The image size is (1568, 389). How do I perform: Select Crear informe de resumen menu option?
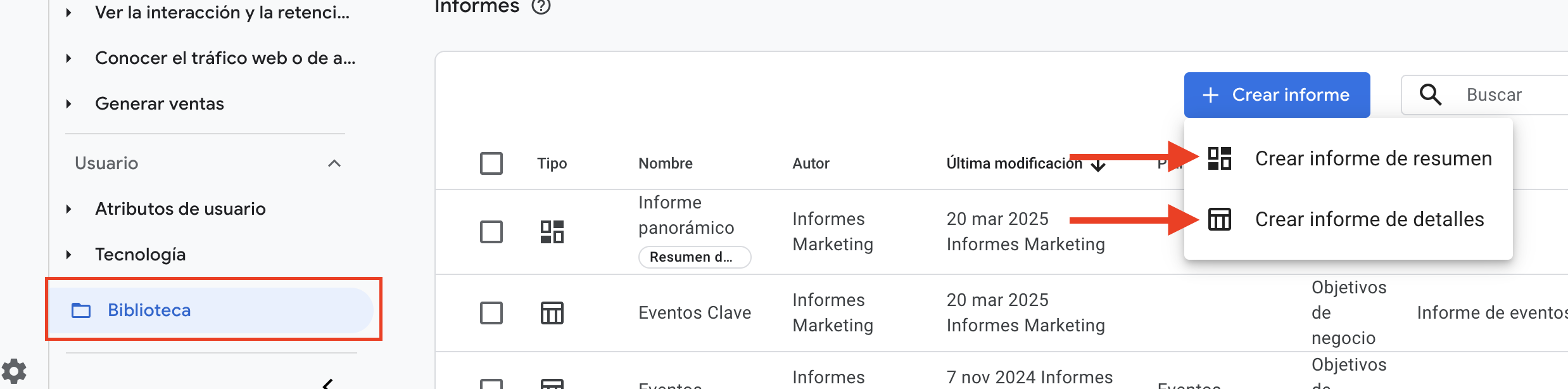click(1373, 158)
